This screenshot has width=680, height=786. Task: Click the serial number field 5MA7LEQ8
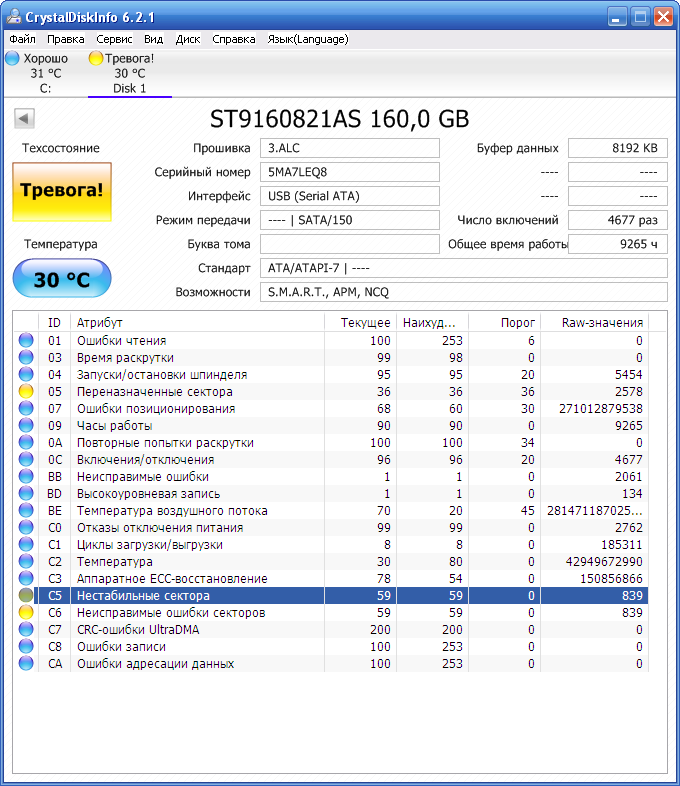tap(350, 172)
